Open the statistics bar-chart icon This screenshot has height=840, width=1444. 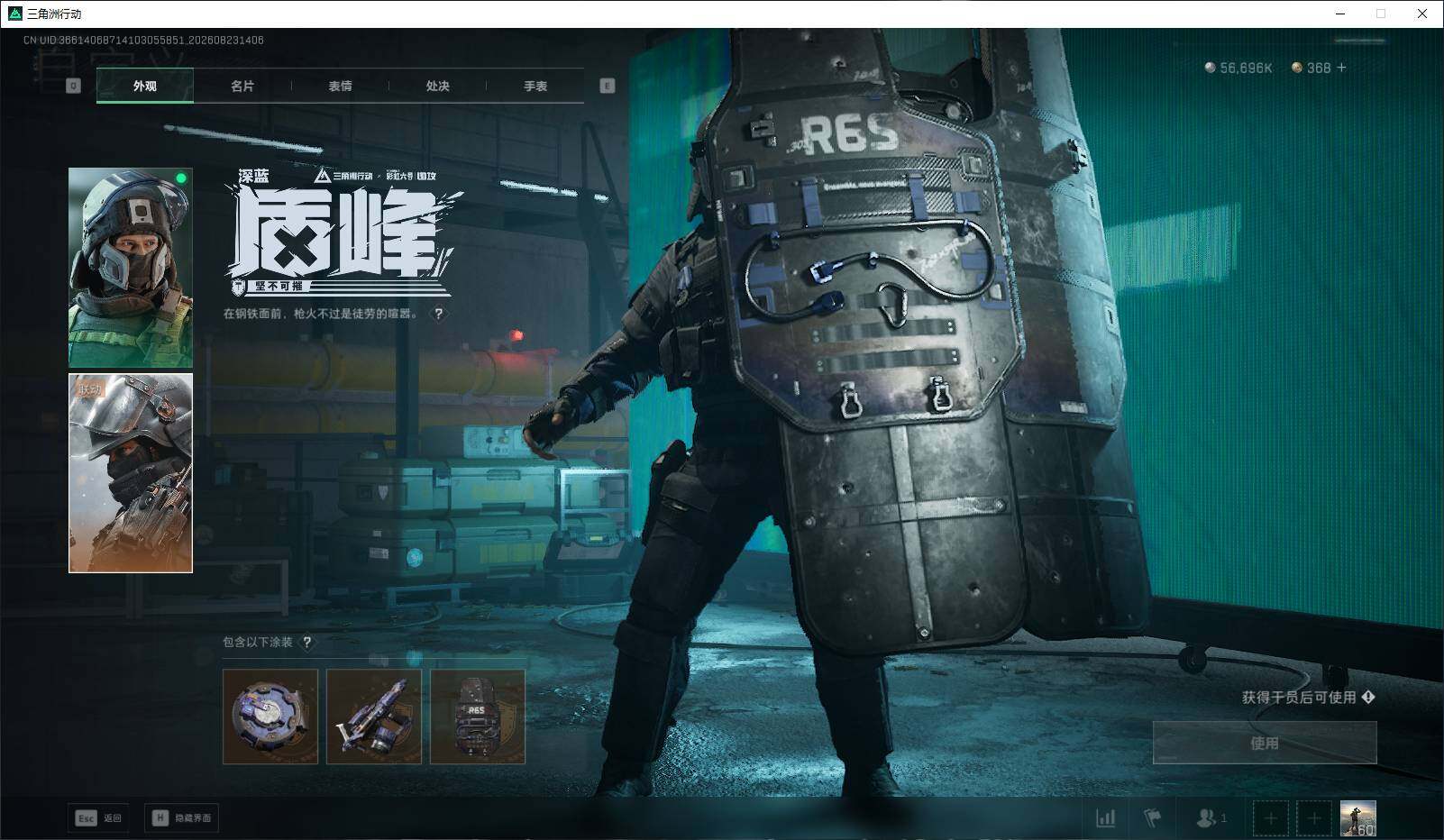1106,817
